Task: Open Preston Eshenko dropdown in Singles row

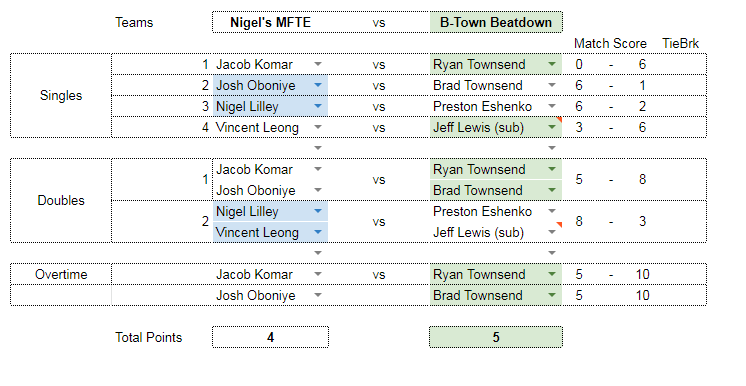Action: [x=552, y=106]
